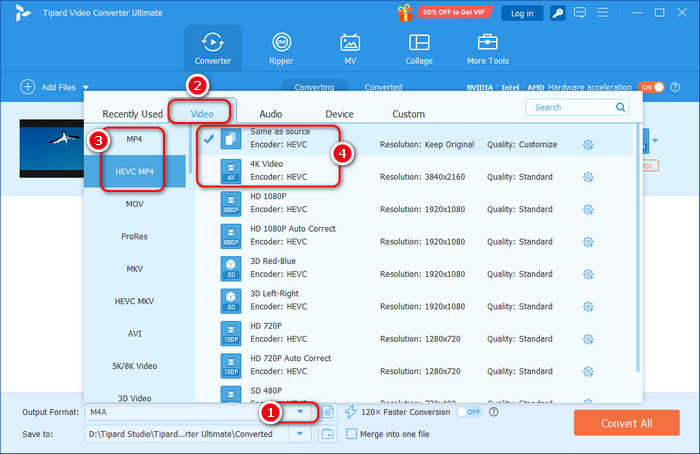Open the Save to path dropdown
700x454 pixels.
(x=300, y=434)
